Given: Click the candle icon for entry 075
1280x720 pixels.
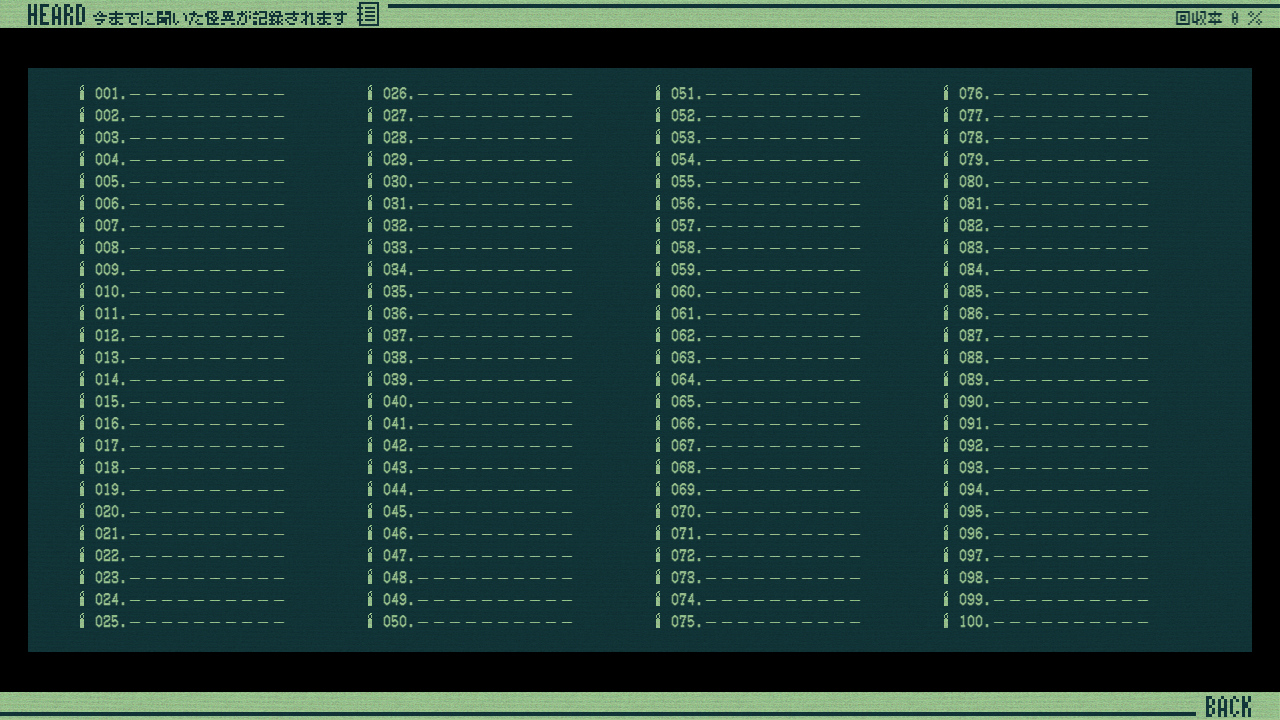Looking at the screenshot, I should pyautogui.click(x=658, y=622).
